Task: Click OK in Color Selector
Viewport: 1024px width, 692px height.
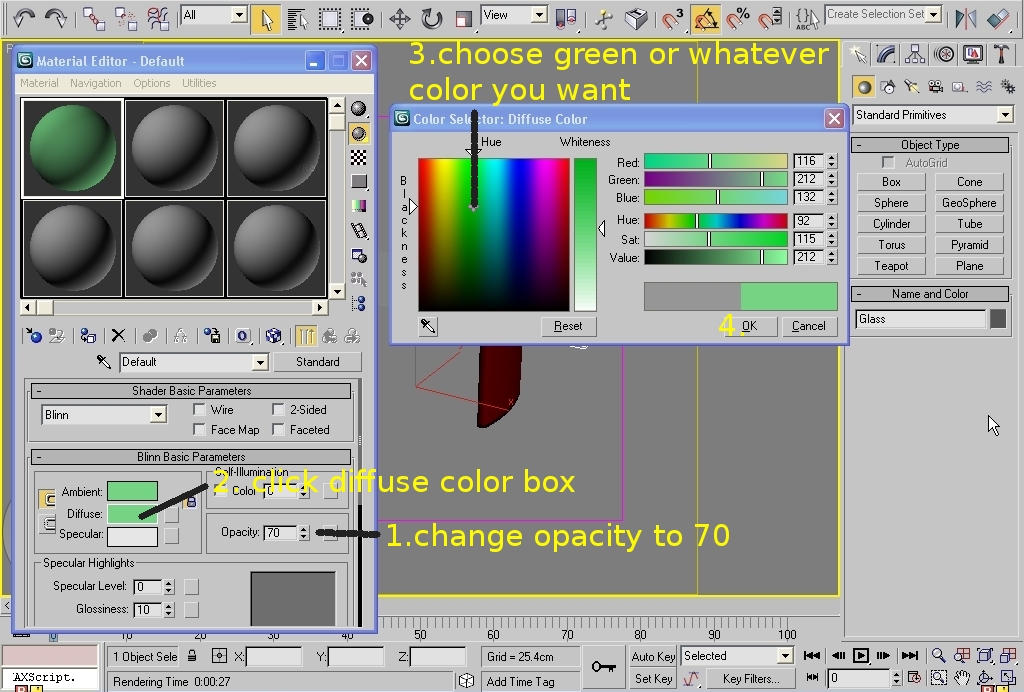Action: tap(749, 326)
